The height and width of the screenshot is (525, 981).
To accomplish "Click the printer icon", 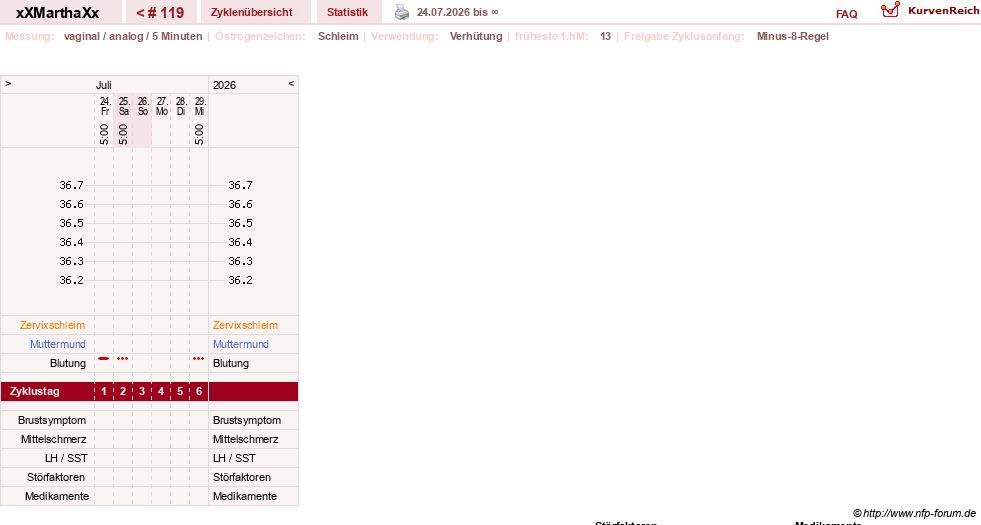I will click(x=402, y=12).
